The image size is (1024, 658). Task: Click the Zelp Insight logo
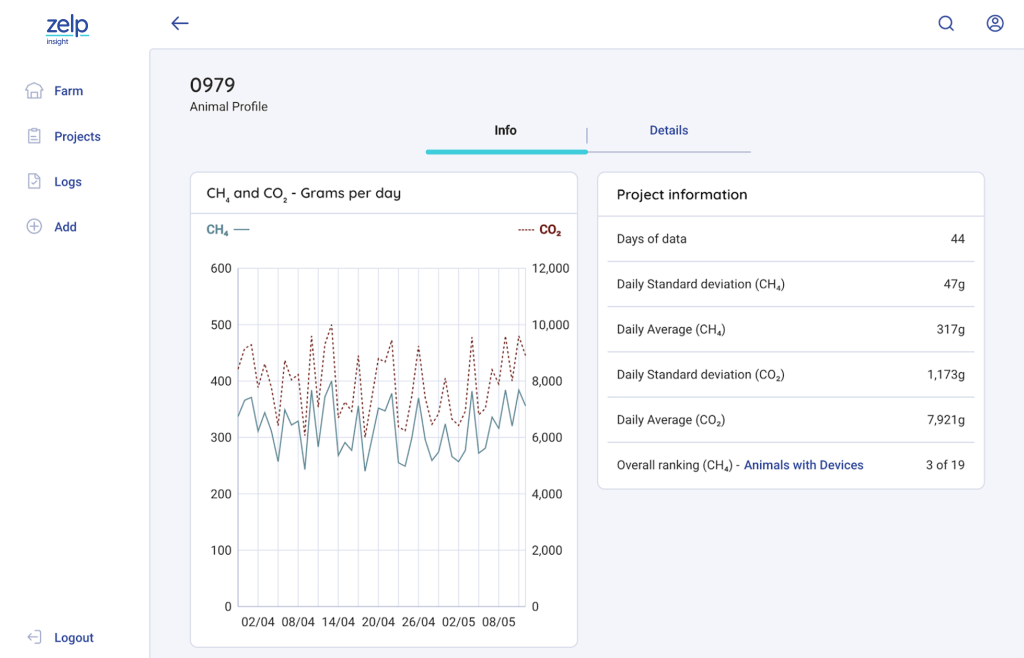tap(67, 29)
